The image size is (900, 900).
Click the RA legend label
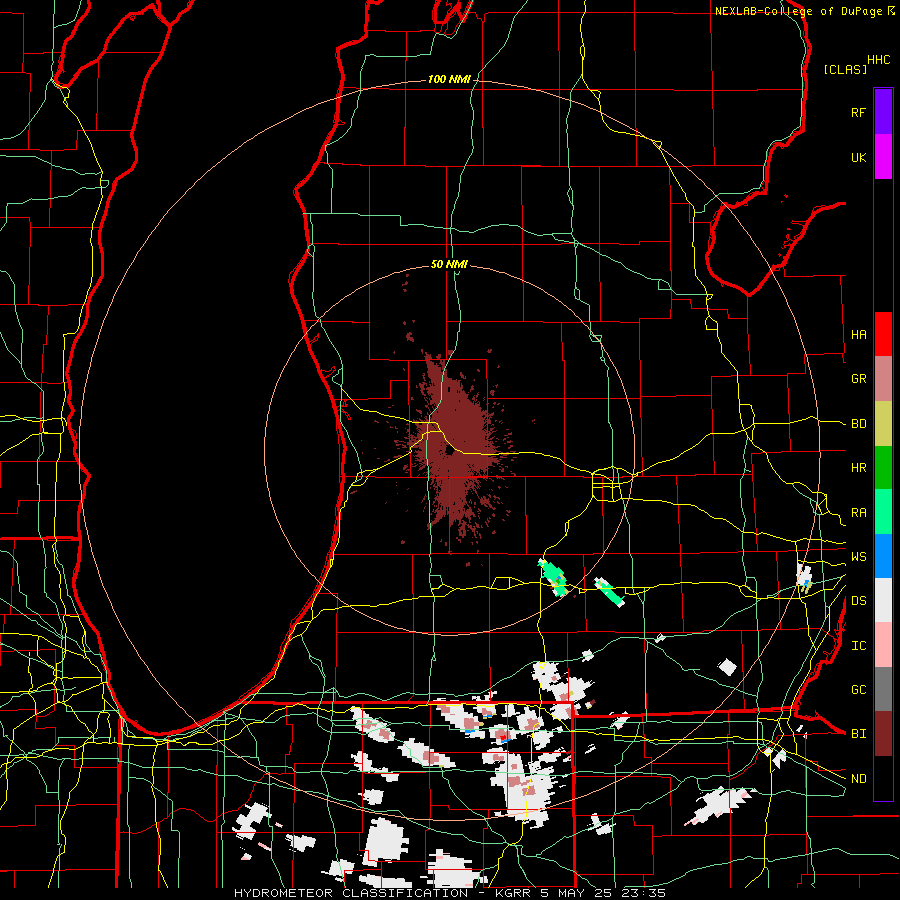[x=858, y=513]
